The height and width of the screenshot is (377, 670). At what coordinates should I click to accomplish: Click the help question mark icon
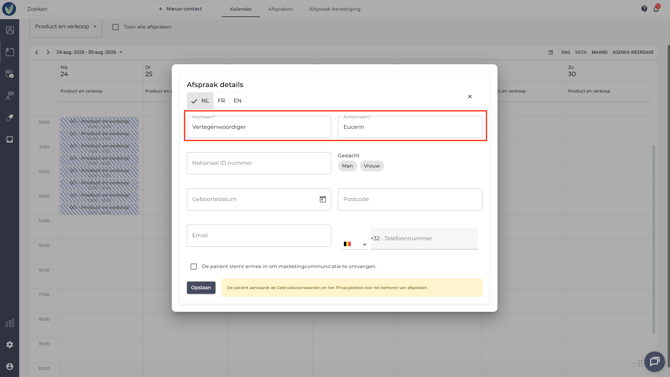point(644,9)
